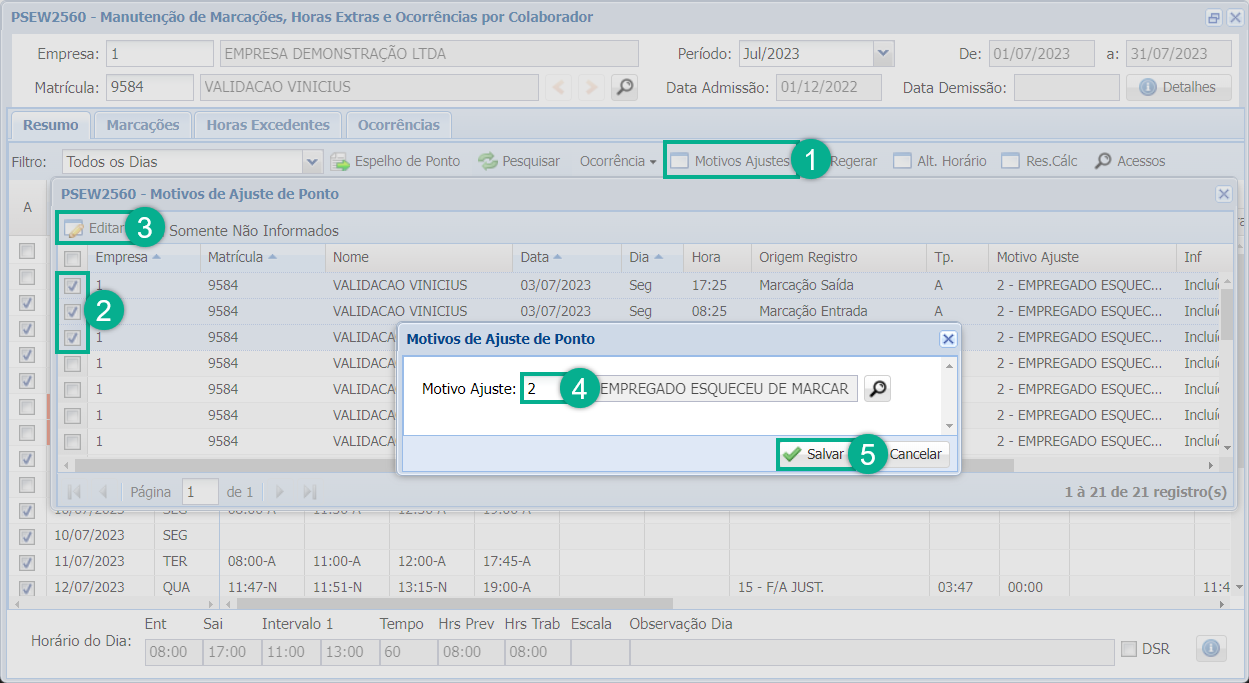Click the employee search magnifier icon
The image size is (1249, 683).
tap(624, 87)
